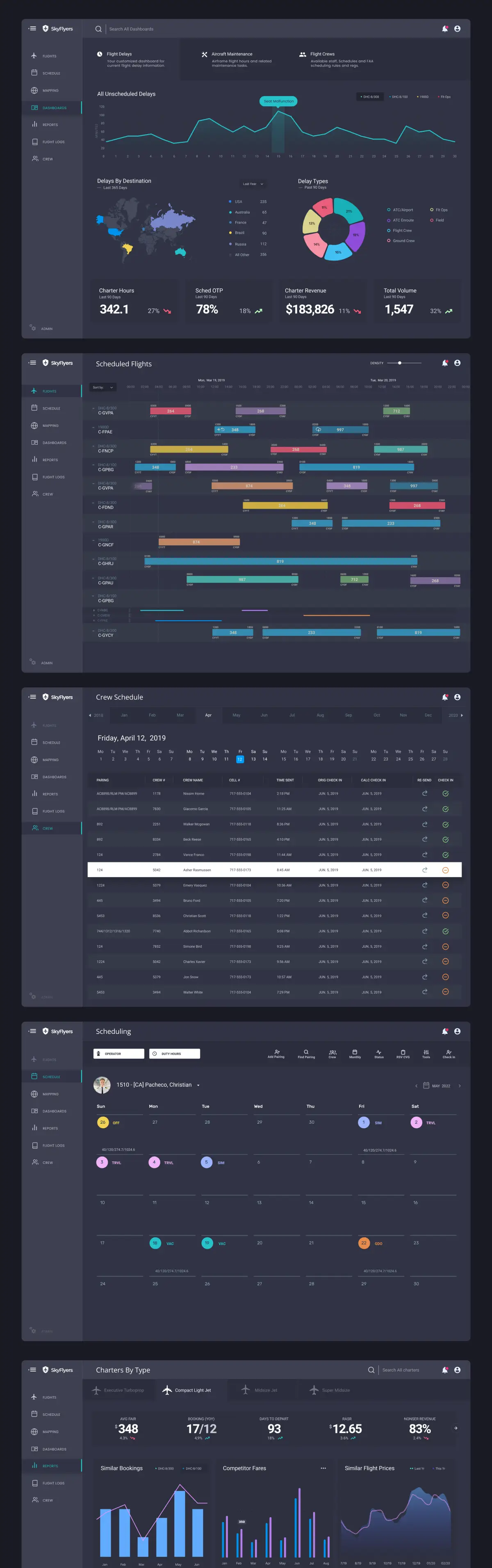Go to previous year 2018

point(96,715)
